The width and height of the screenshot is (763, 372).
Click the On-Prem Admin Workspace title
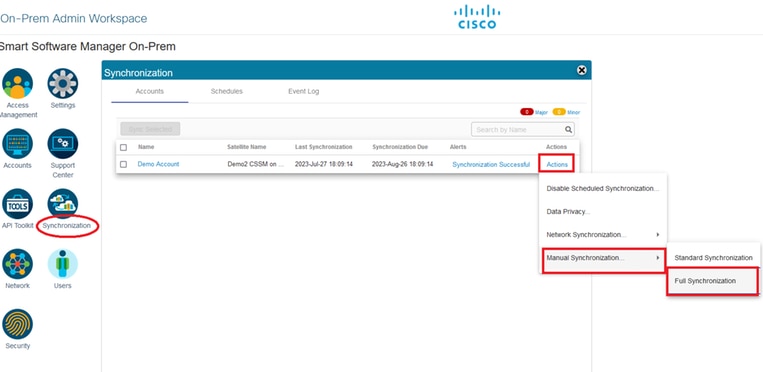pyautogui.click(x=73, y=19)
